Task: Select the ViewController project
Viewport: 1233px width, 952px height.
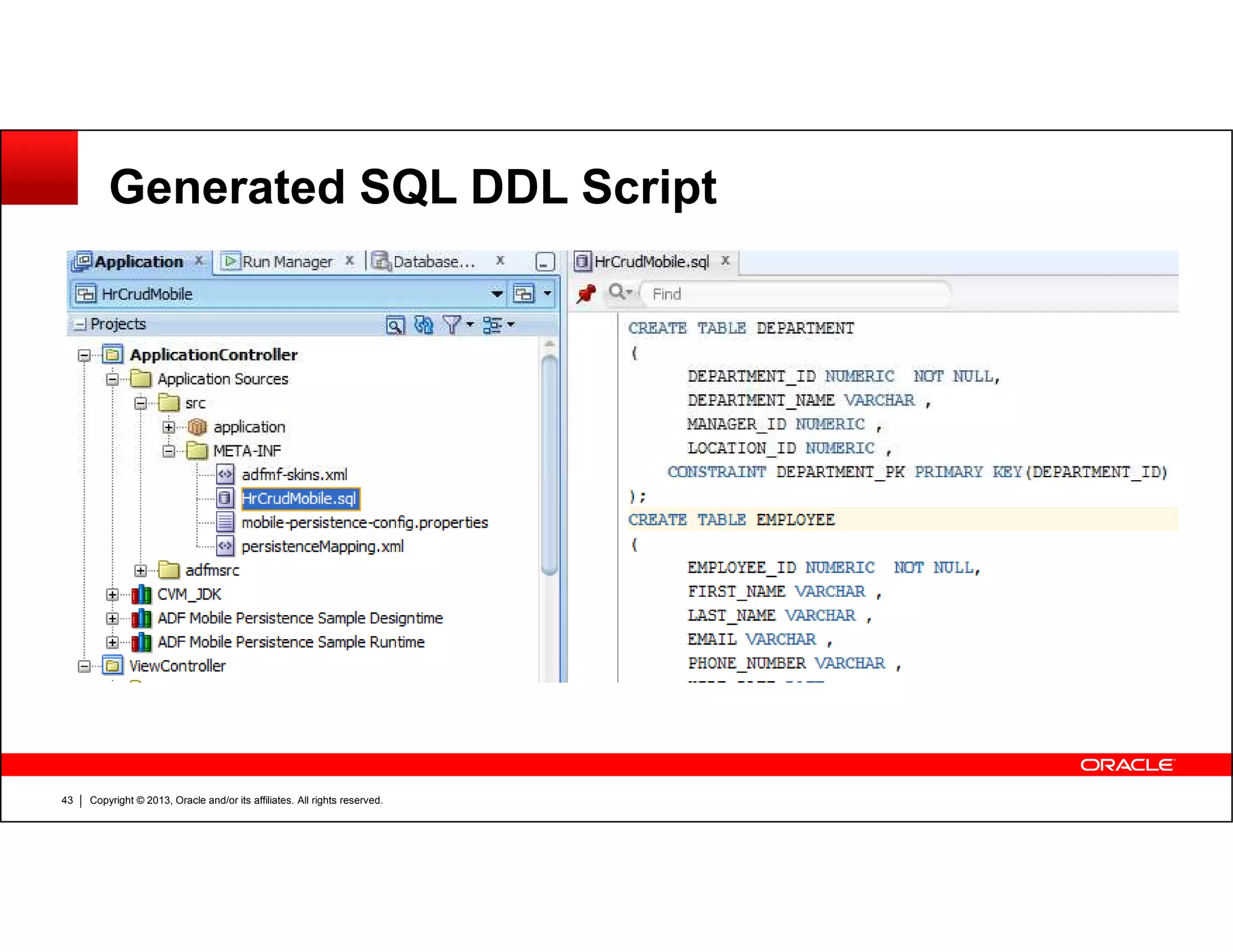Action: click(x=177, y=666)
